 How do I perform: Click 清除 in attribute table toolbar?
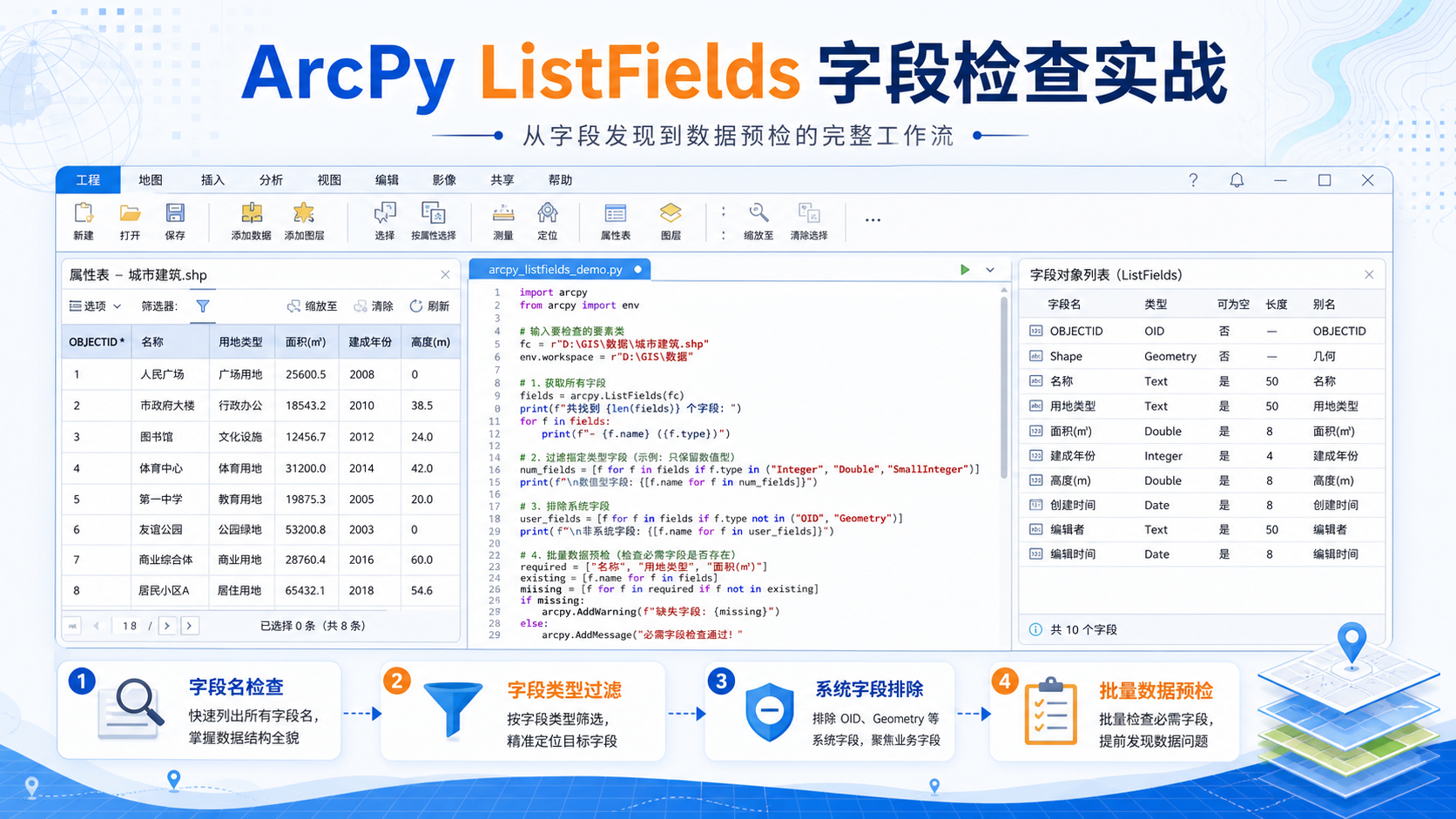coord(374,306)
